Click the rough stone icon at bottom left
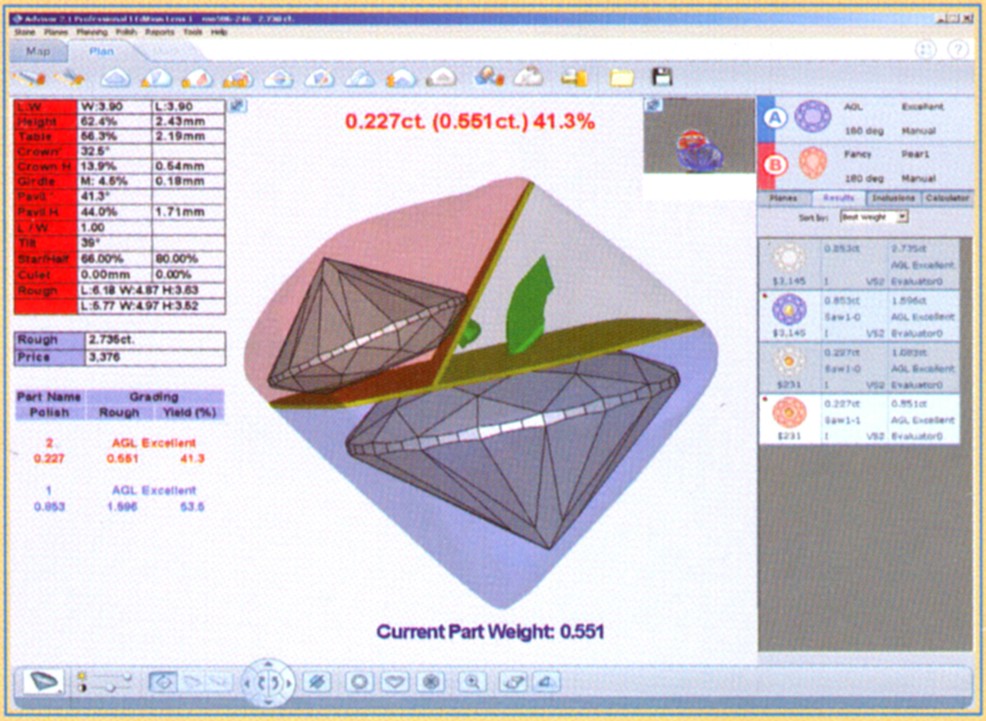Viewport: 986px width, 721px height. [46, 681]
